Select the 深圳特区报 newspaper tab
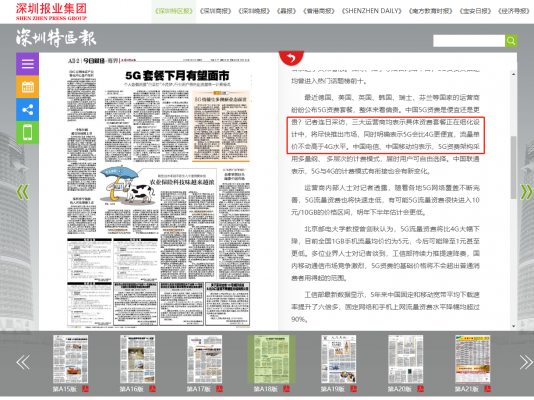The image size is (534, 400). [x=174, y=11]
